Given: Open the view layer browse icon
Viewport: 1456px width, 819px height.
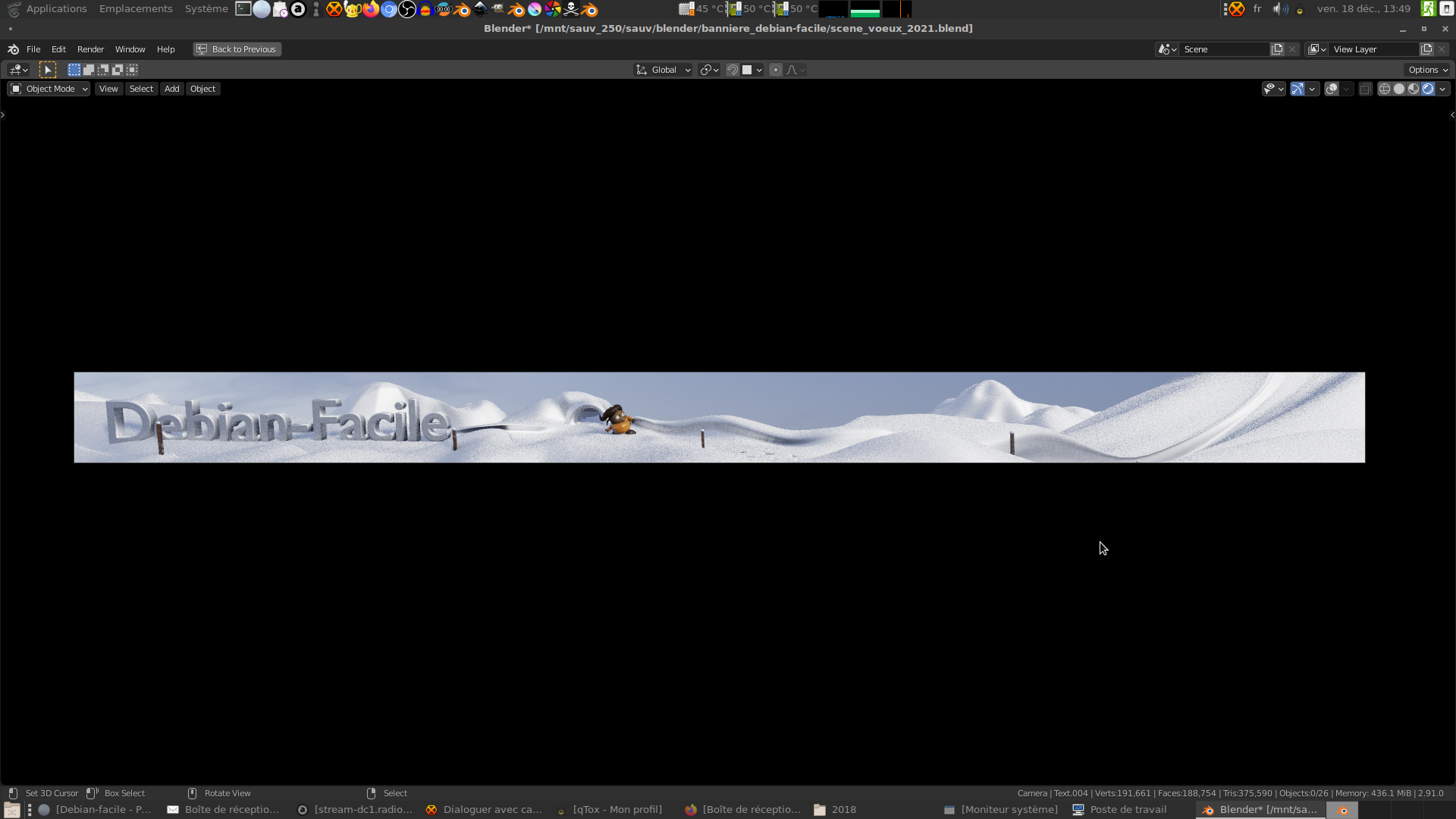Looking at the screenshot, I should tap(1317, 49).
